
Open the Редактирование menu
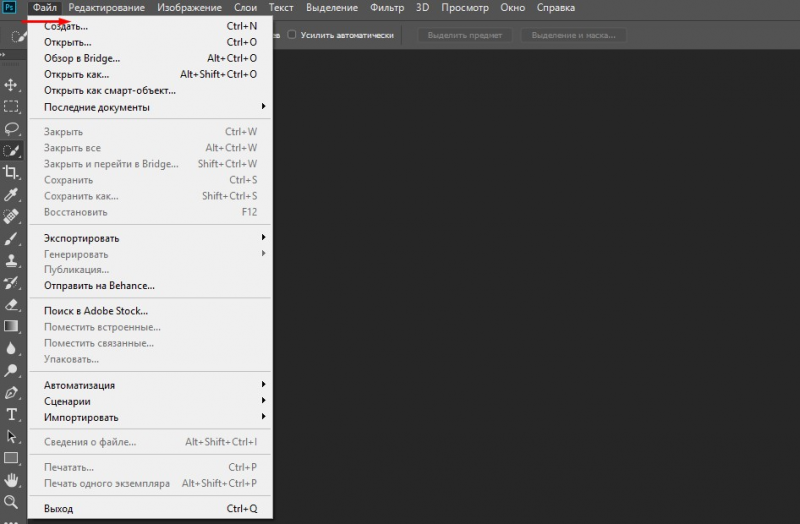point(107,8)
